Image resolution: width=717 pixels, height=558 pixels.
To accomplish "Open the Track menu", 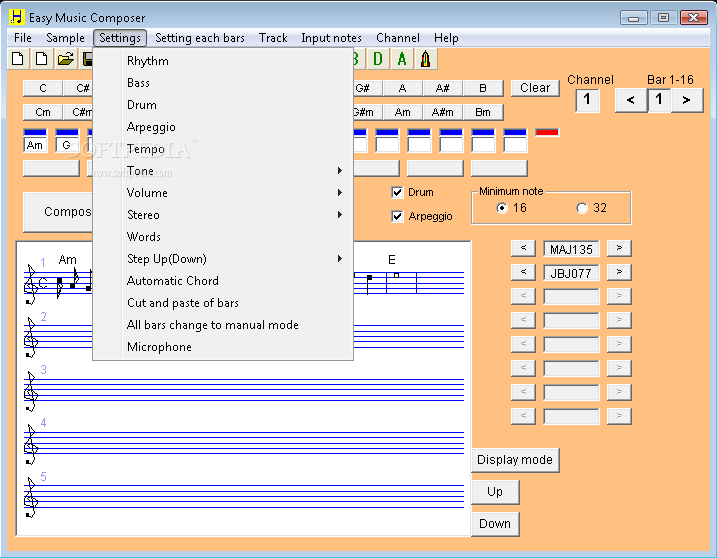I will 273,38.
